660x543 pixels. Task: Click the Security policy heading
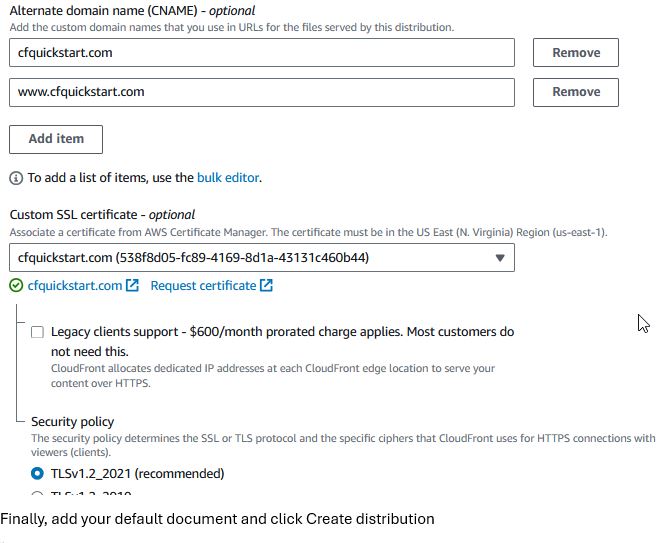72,422
